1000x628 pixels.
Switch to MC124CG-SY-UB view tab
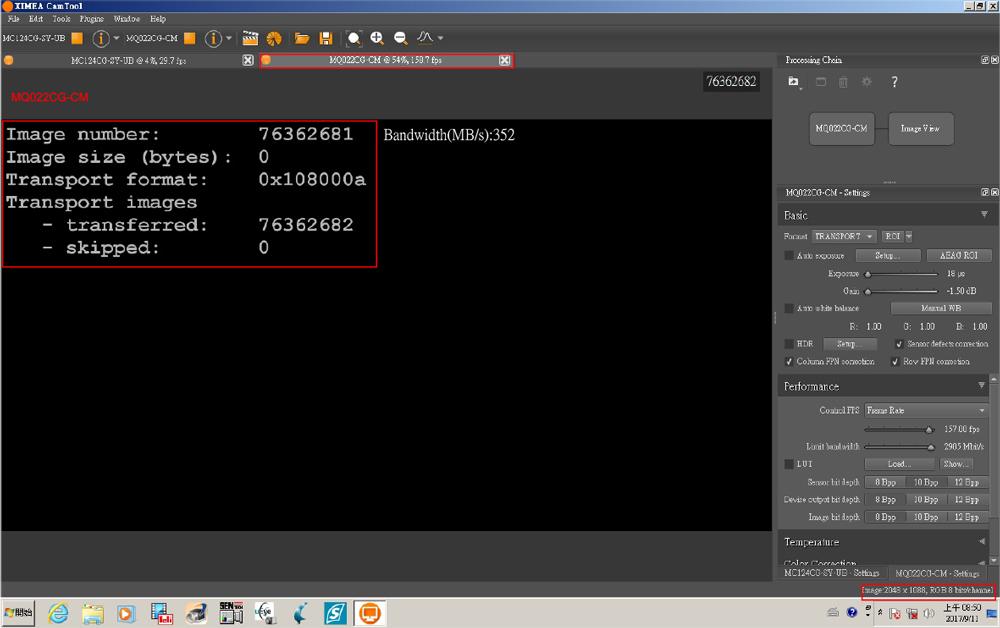tap(128, 61)
